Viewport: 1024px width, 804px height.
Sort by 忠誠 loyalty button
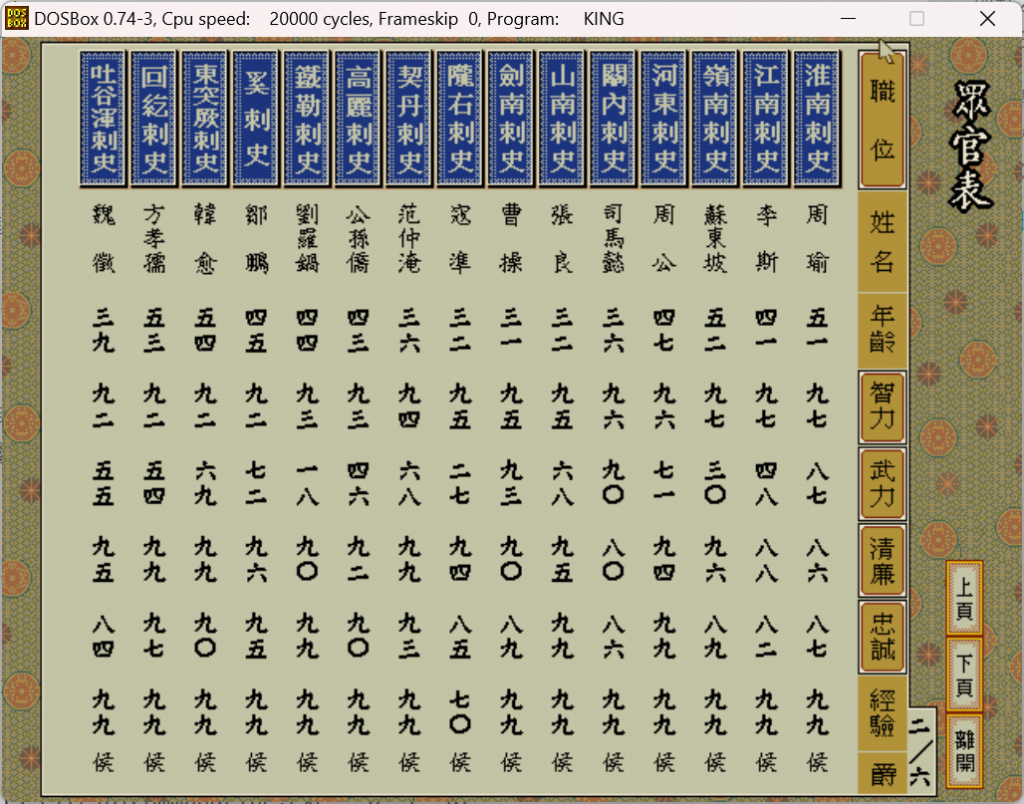(x=882, y=636)
